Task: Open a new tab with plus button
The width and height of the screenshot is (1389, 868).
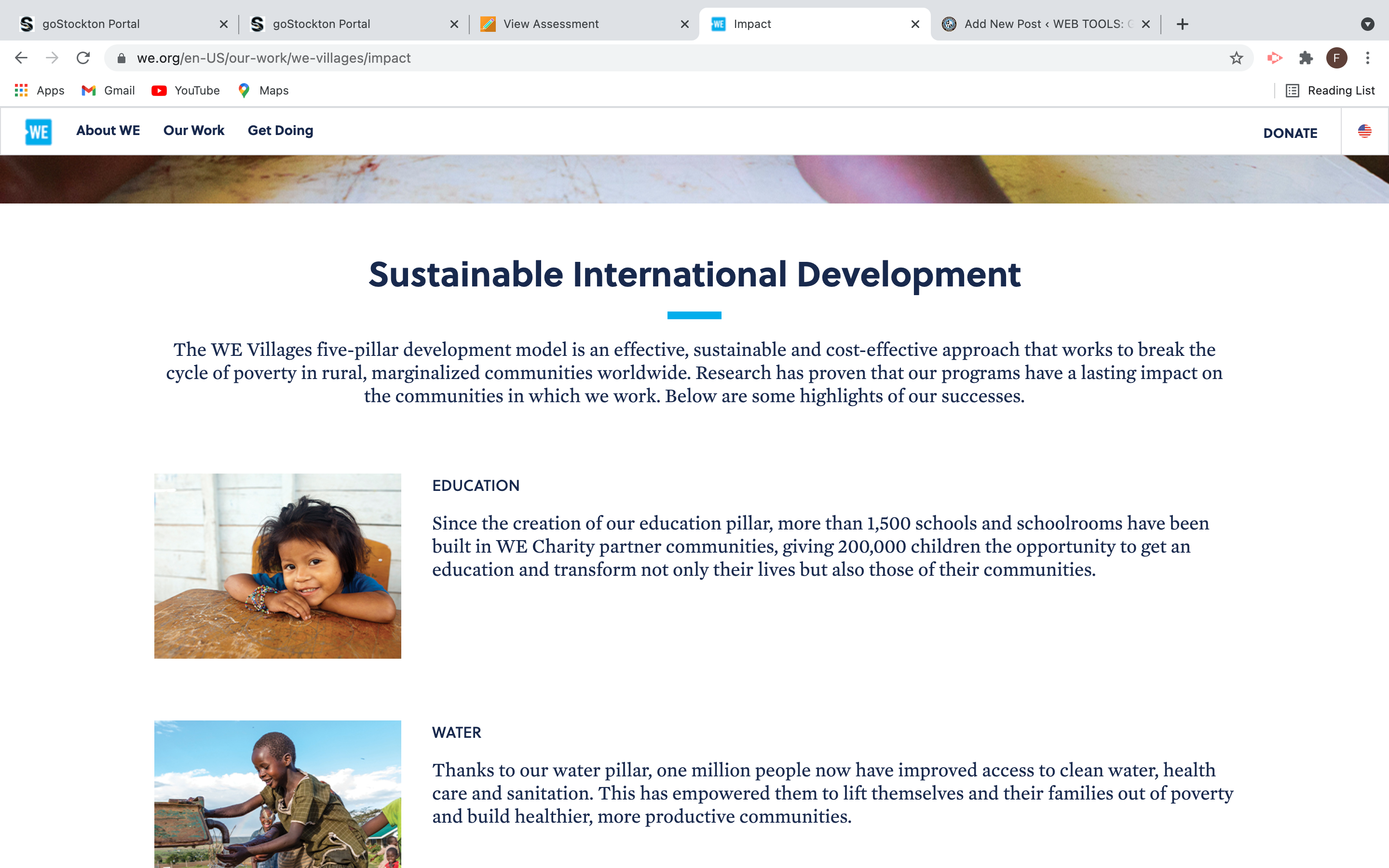Action: (x=1183, y=24)
